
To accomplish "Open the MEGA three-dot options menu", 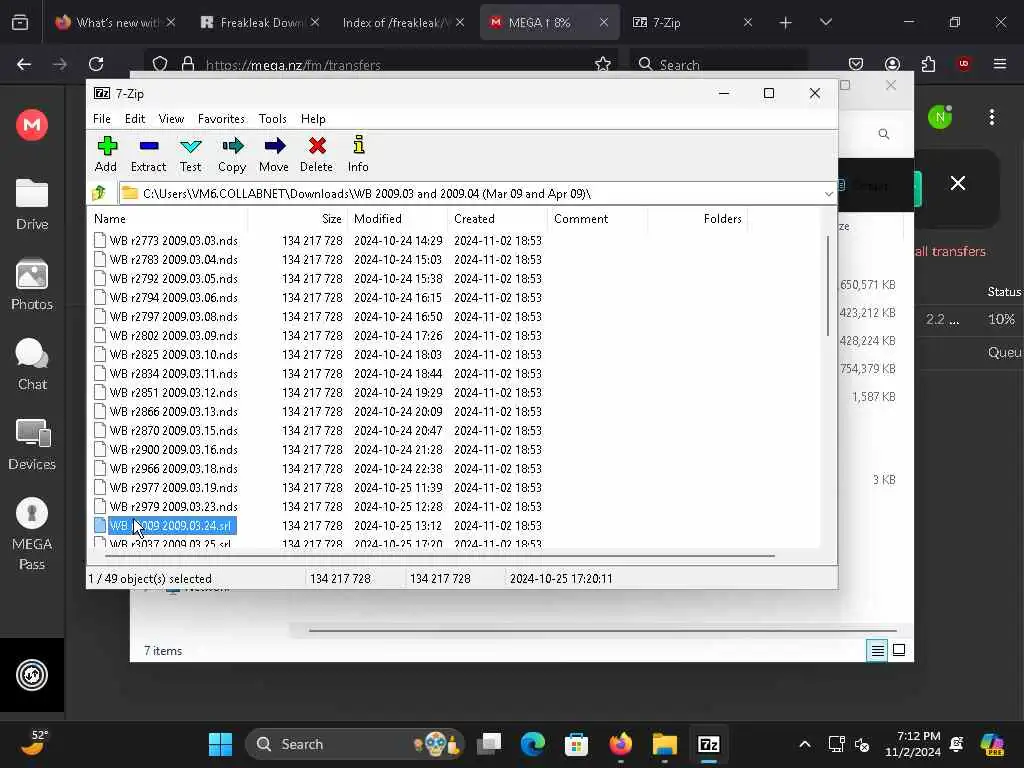I will pos(992,118).
